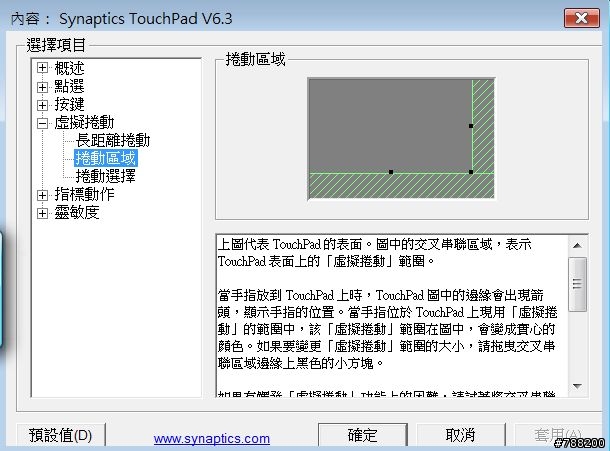Click the 預設值(D) defaults button
This screenshot has width=610, height=451.
click(61, 435)
